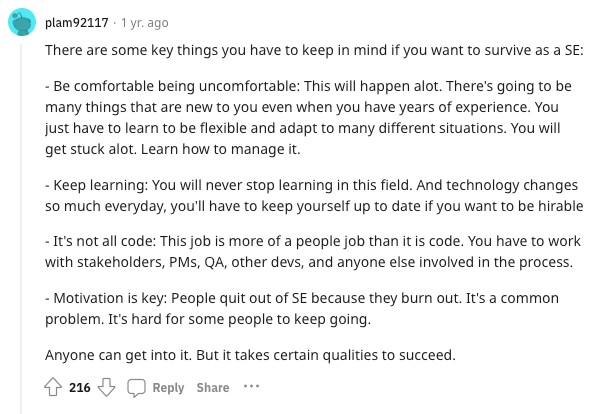
Task: Click the "1 yr. ago" timestamp
Action: (x=145, y=23)
